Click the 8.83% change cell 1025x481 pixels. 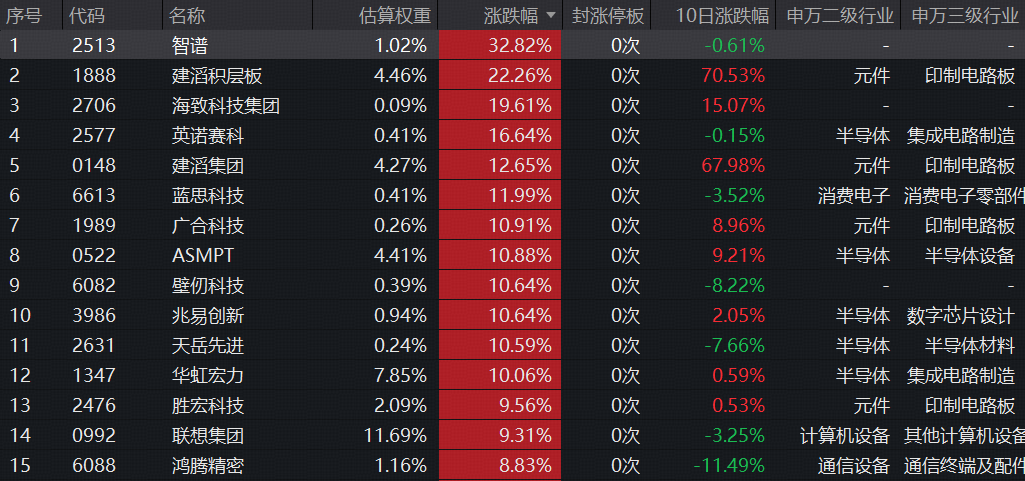tap(500, 465)
